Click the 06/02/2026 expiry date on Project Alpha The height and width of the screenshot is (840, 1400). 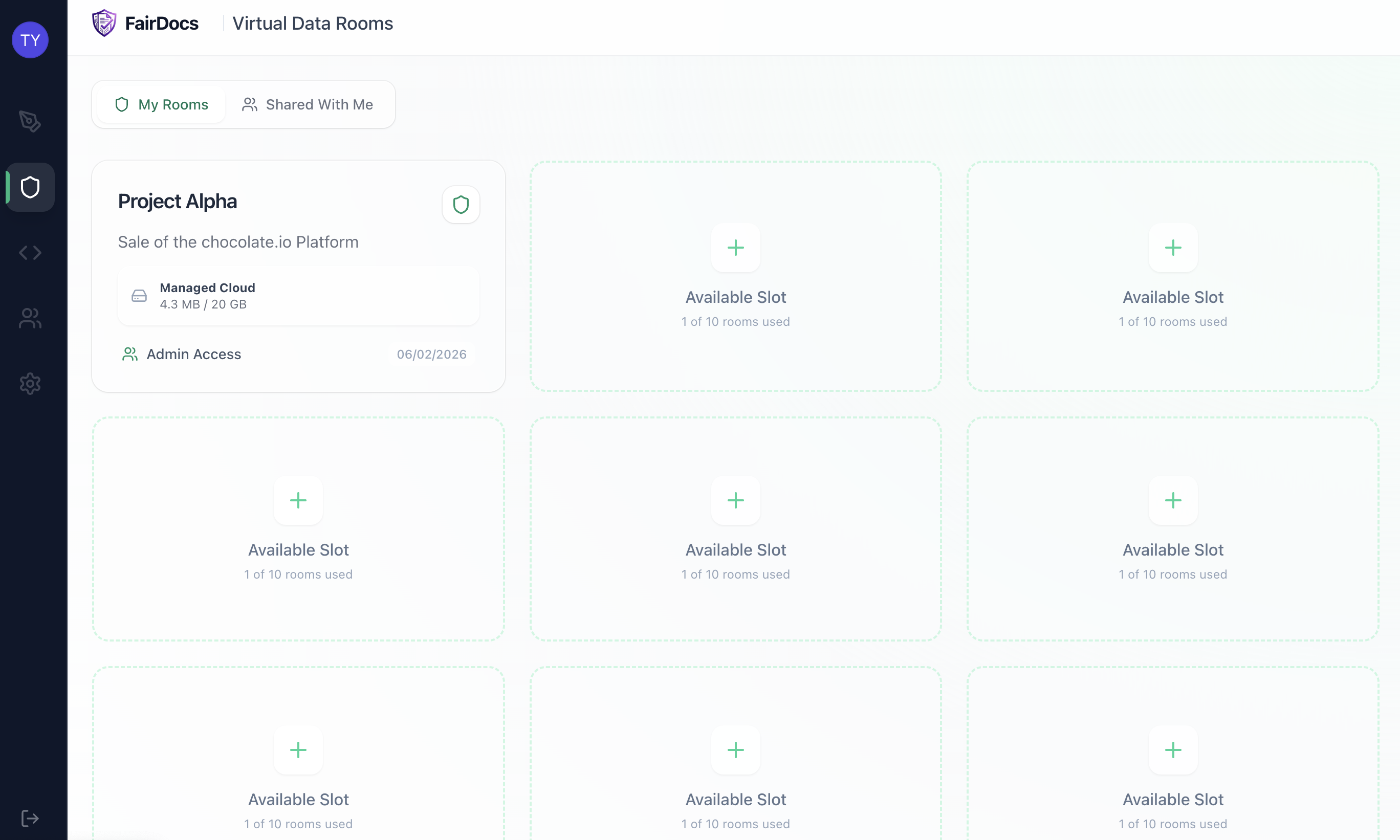(431, 354)
